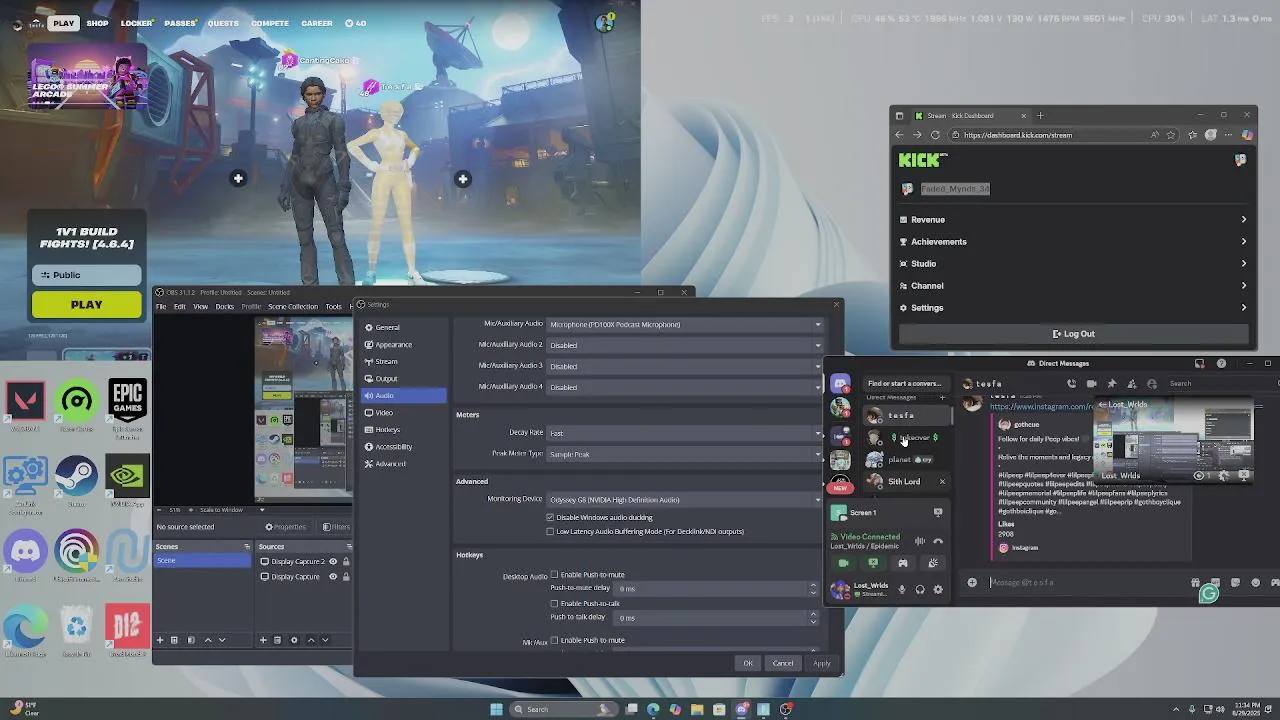The image size is (1280, 720).
Task: Open the Output settings page in OBS
Action: coord(404,378)
